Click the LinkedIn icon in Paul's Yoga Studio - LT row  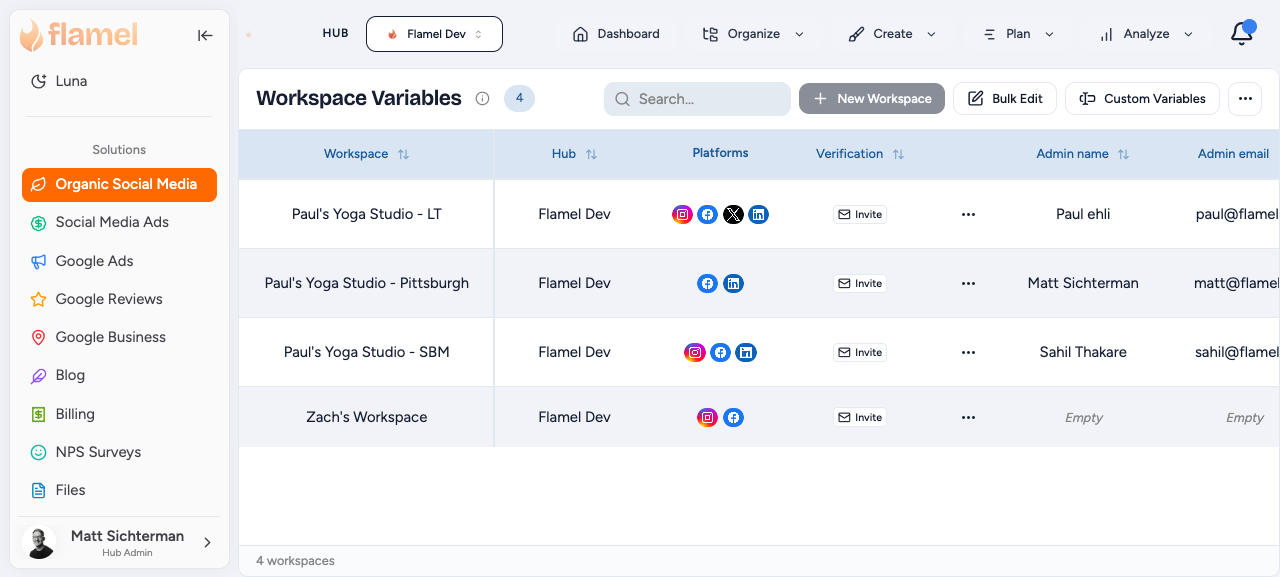[758, 214]
